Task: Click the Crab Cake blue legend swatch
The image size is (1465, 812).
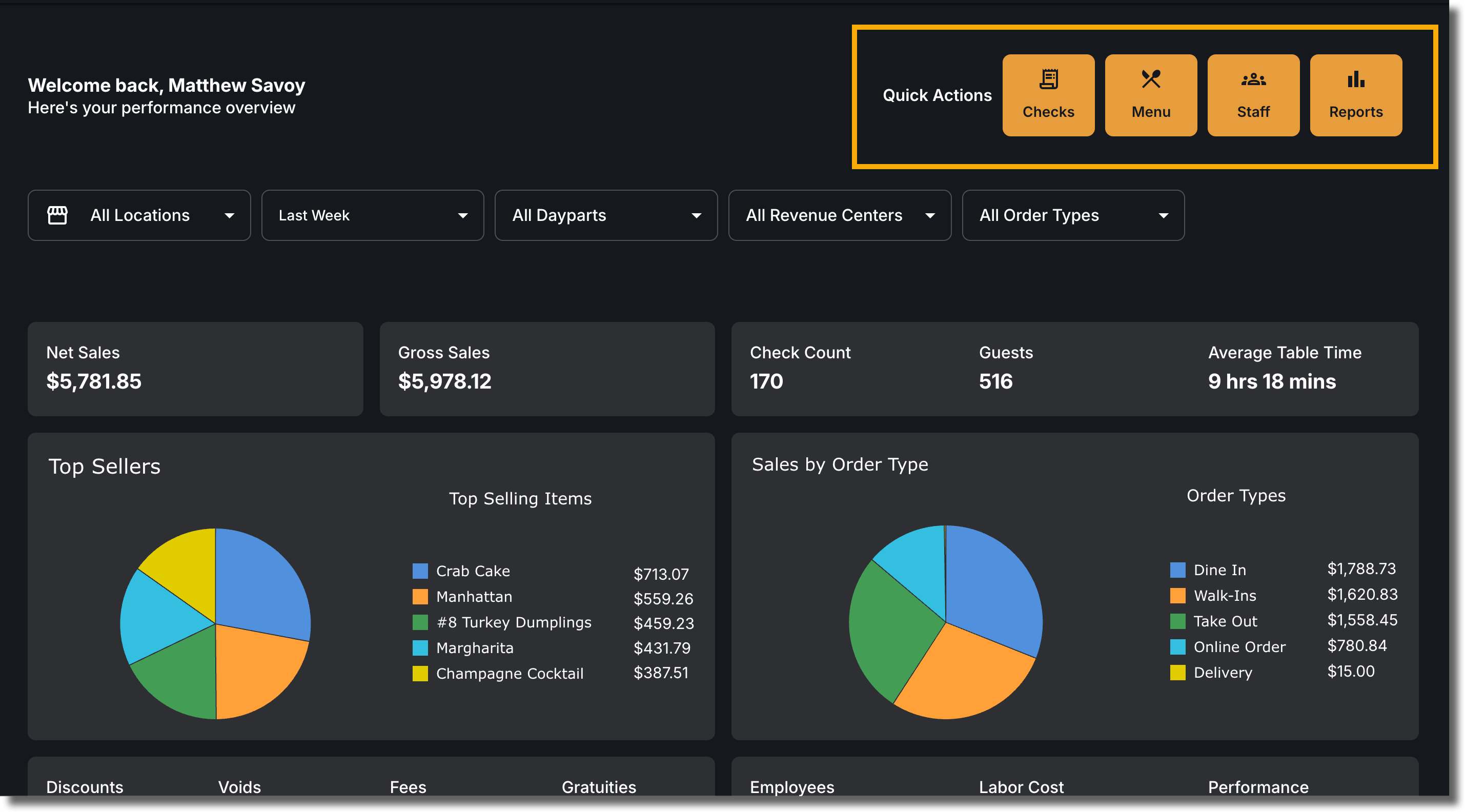Action: click(x=420, y=571)
